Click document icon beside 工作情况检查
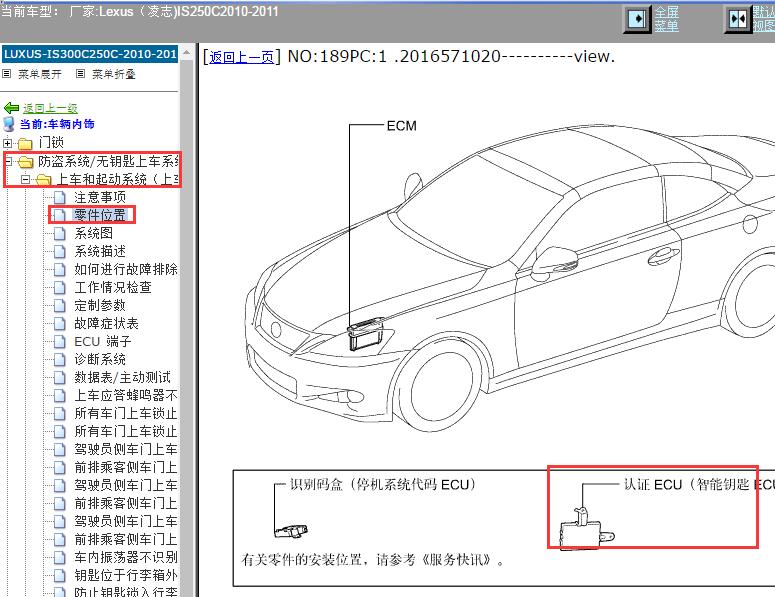 59,287
